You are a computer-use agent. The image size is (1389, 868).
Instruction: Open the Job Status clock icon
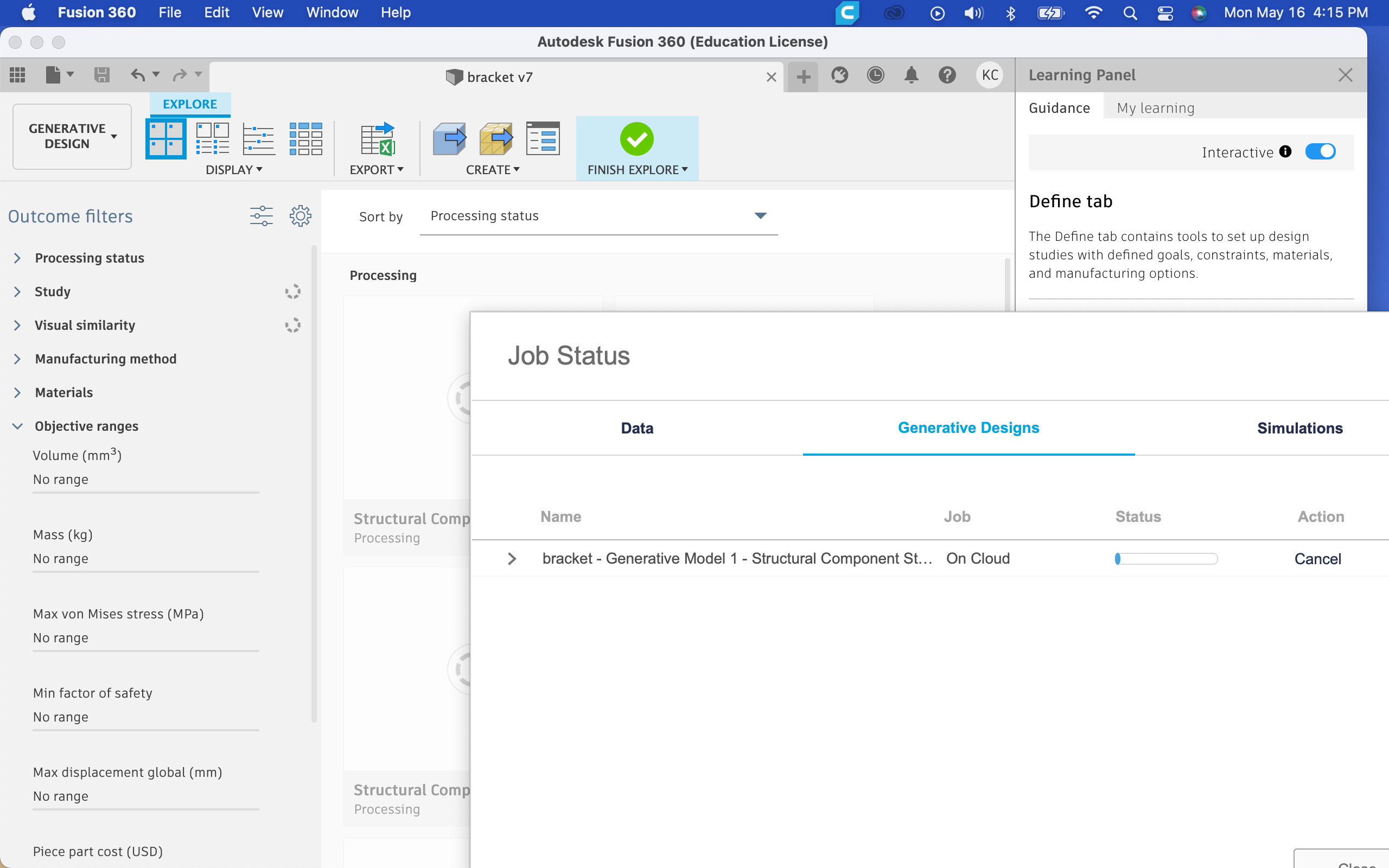pyautogui.click(x=875, y=75)
